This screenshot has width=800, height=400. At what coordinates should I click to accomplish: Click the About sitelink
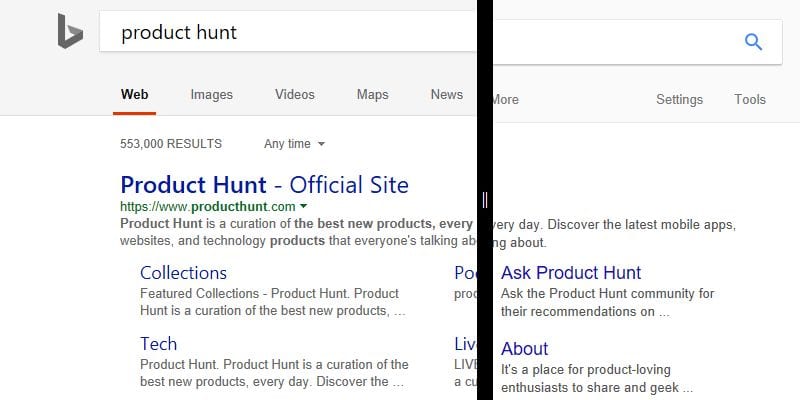(524, 349)
